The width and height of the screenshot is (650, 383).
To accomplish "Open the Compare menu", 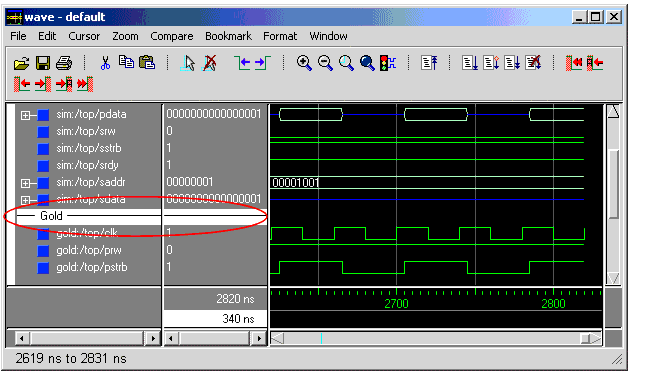I will tap(172, 36).
